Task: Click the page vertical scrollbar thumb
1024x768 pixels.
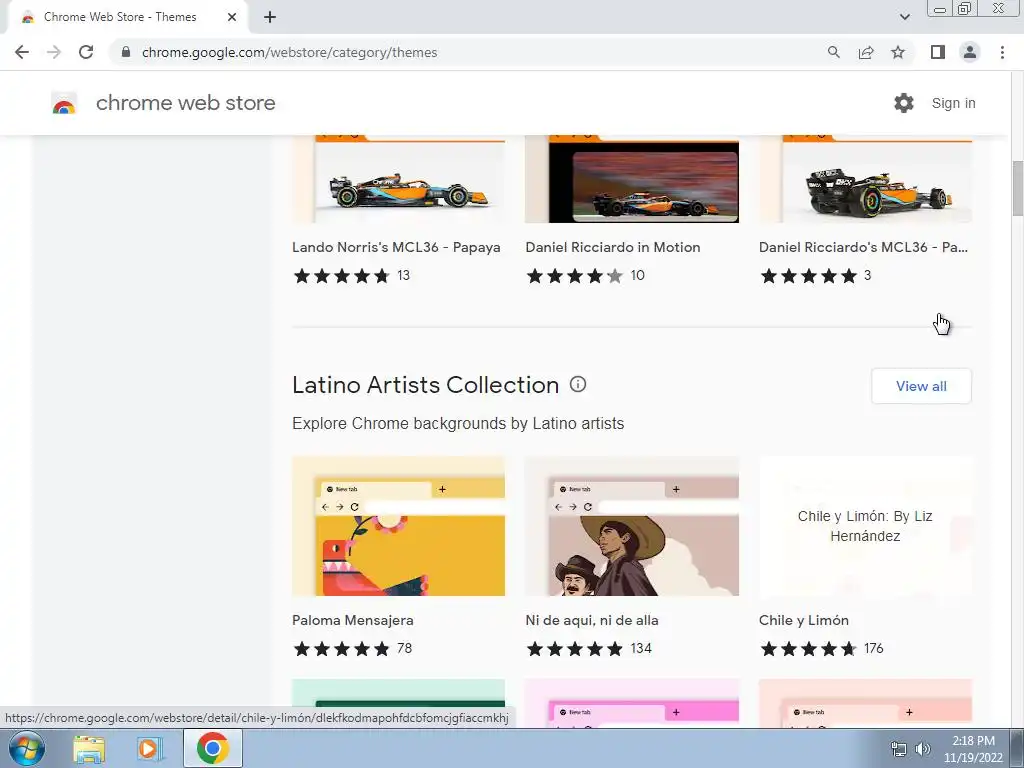Action: tap(1017, 187)
